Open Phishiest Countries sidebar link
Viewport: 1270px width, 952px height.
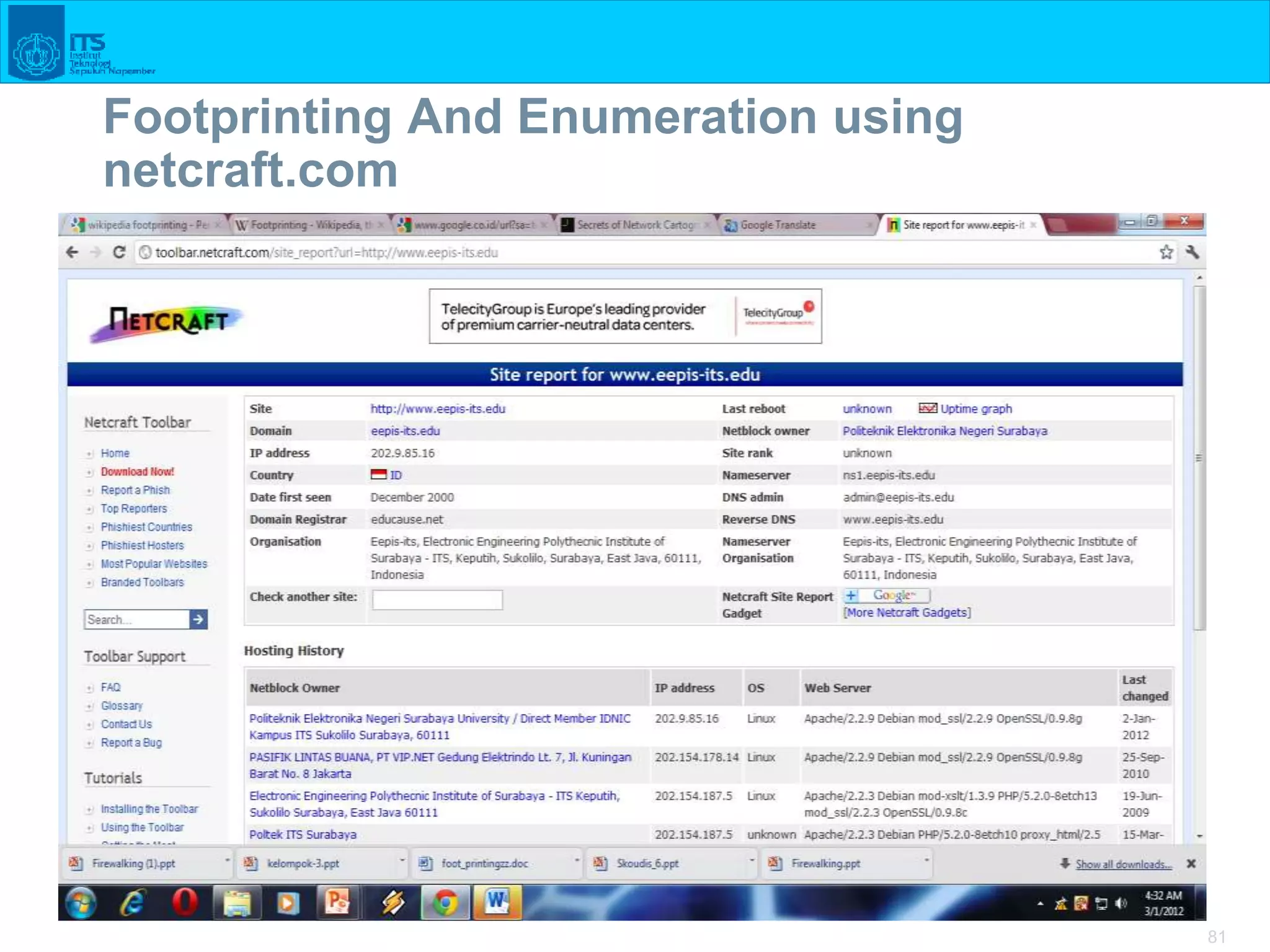146,527
